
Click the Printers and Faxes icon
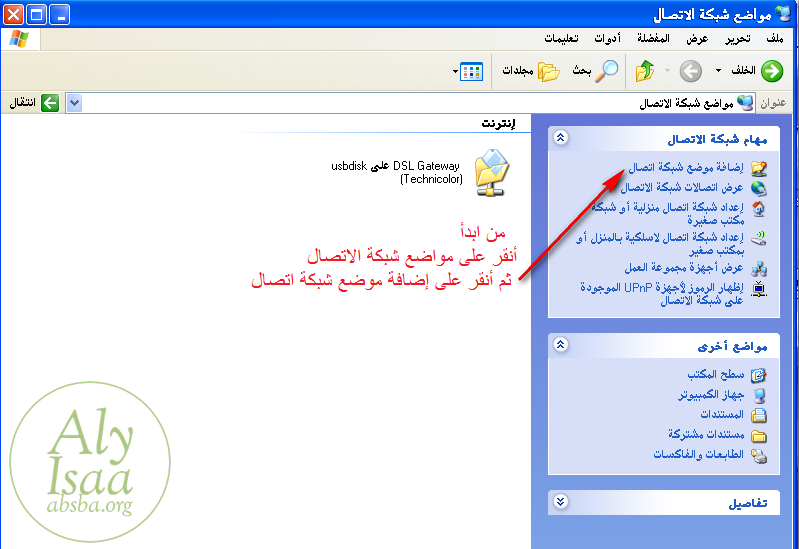pyautogui.click(x=758, y=455)
